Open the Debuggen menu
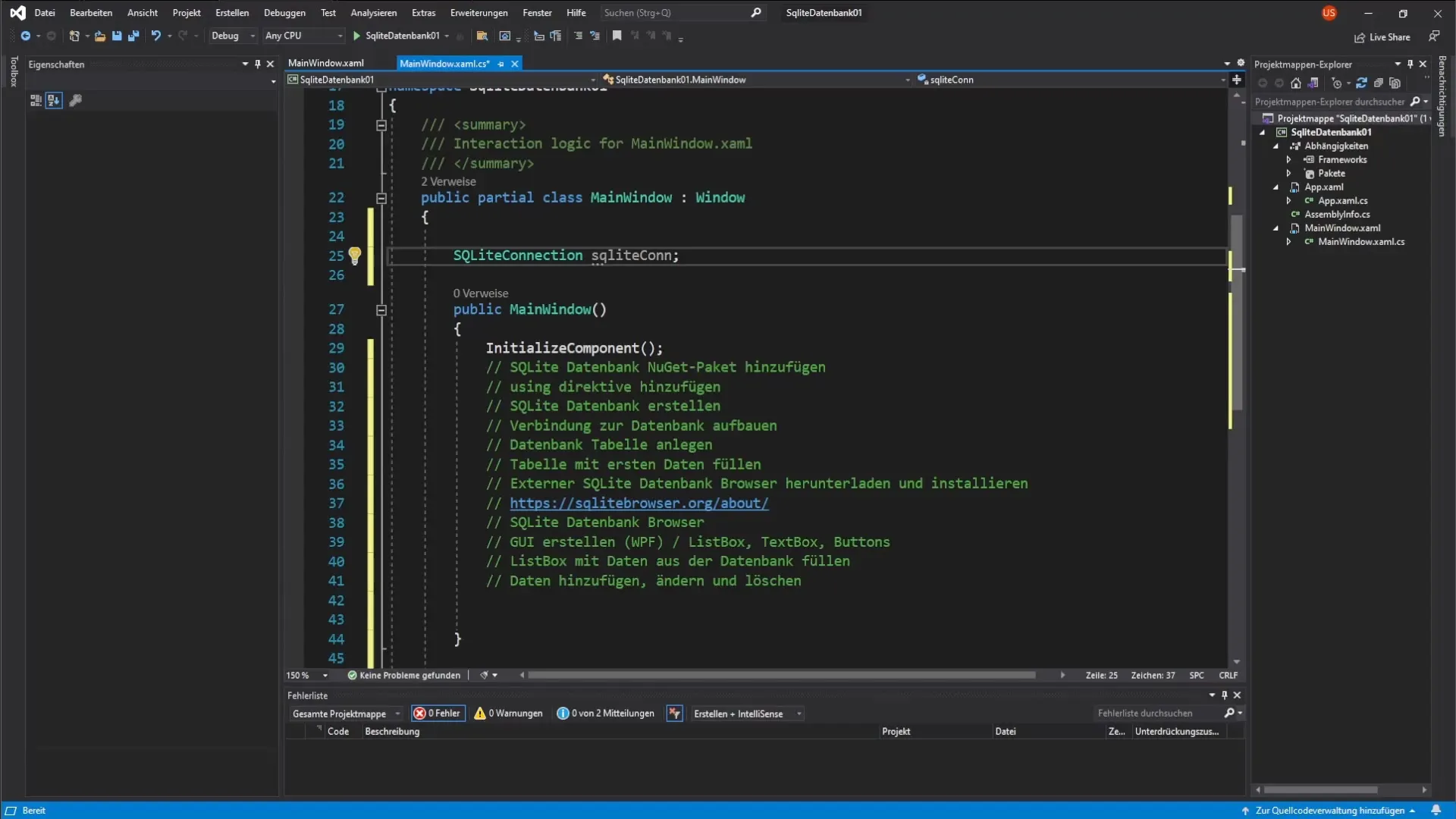1456x819 pixels. pos(284,13)
